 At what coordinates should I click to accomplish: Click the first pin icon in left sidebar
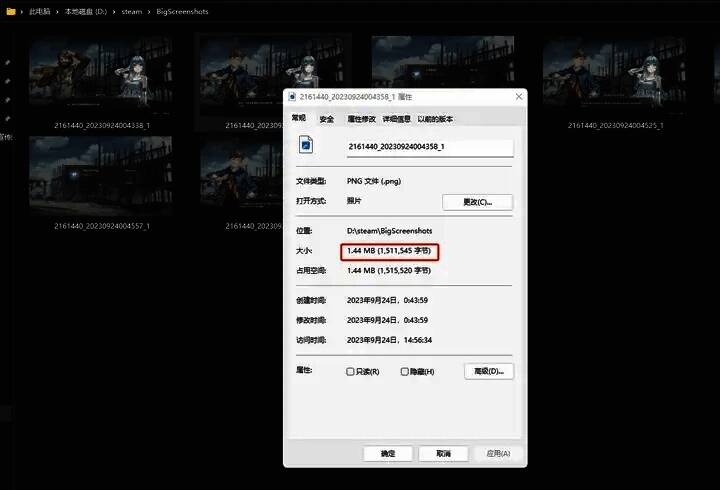coord(7,63)
